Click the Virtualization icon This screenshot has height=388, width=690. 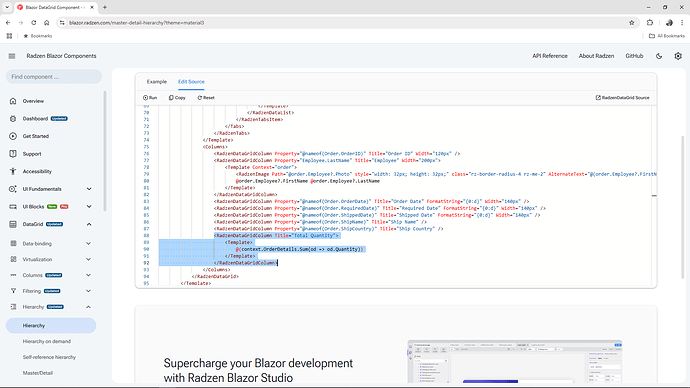pyautogui.click(x=13, y=259)
